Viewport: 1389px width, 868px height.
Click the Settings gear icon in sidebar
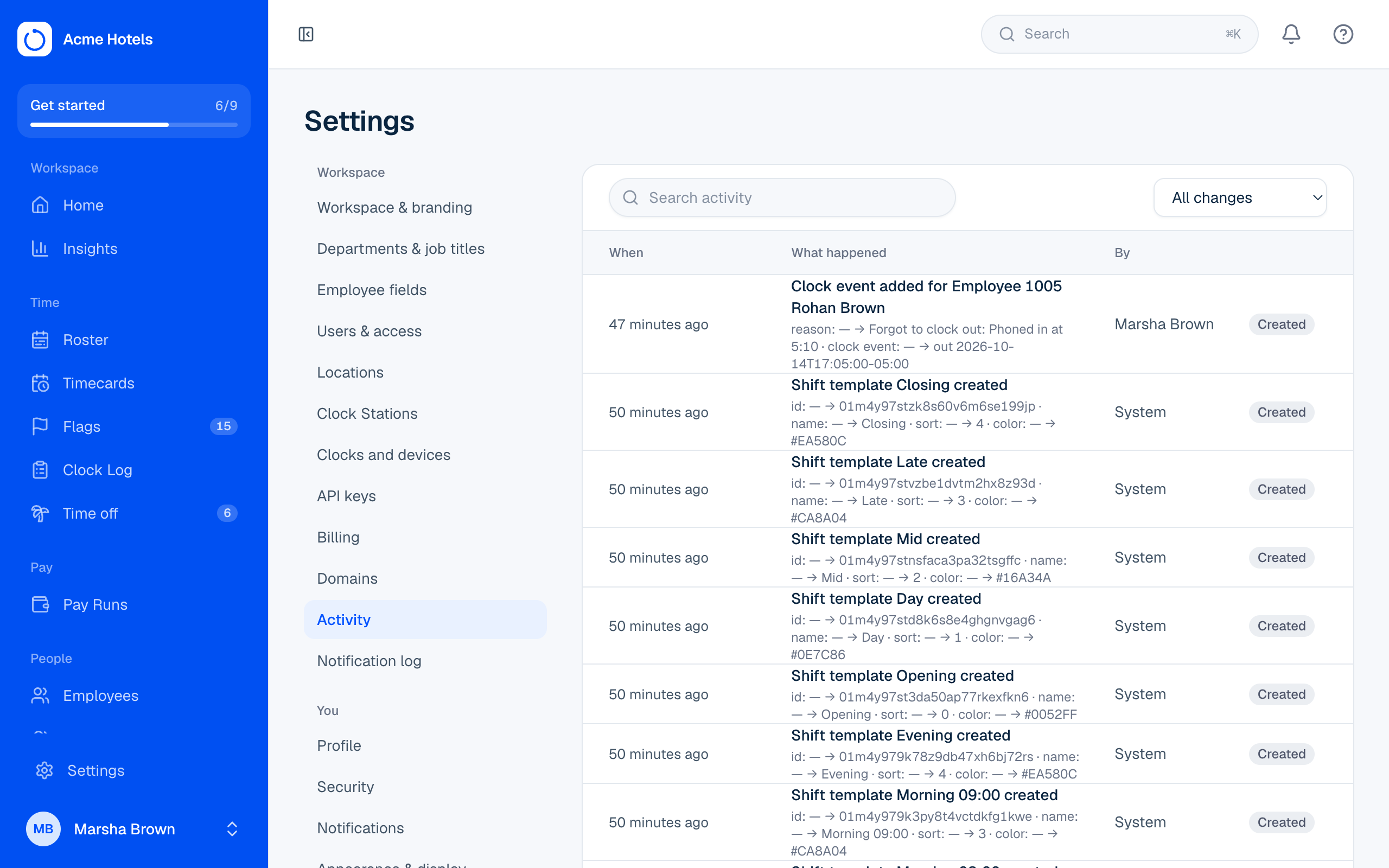coord(45,770)
